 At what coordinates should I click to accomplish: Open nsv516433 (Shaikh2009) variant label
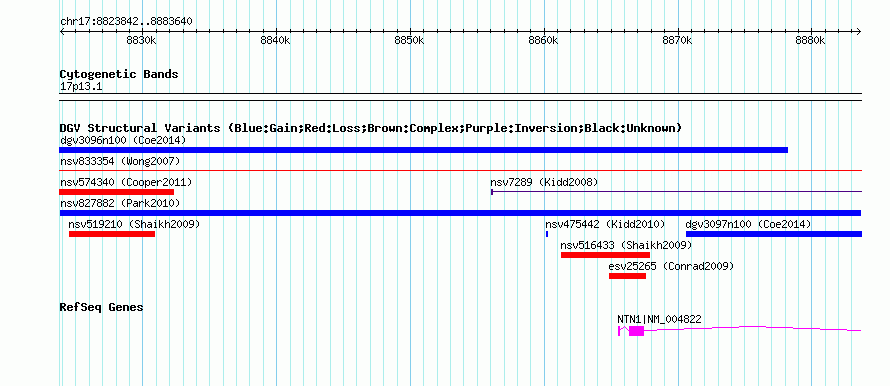626,245
